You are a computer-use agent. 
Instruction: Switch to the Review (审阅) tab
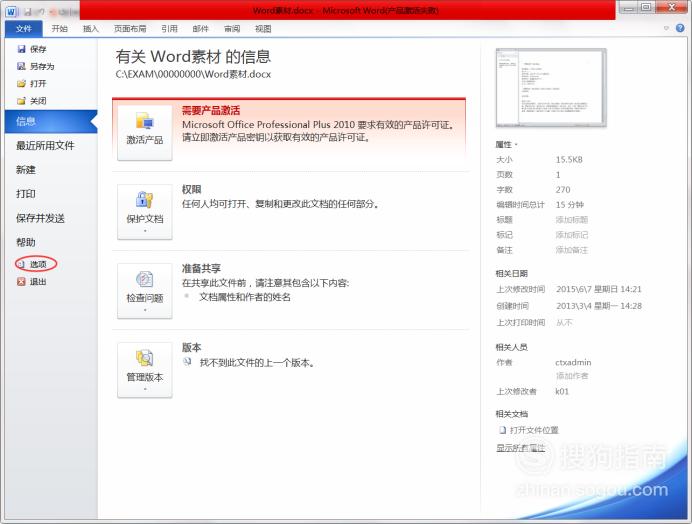pos(232,29)
